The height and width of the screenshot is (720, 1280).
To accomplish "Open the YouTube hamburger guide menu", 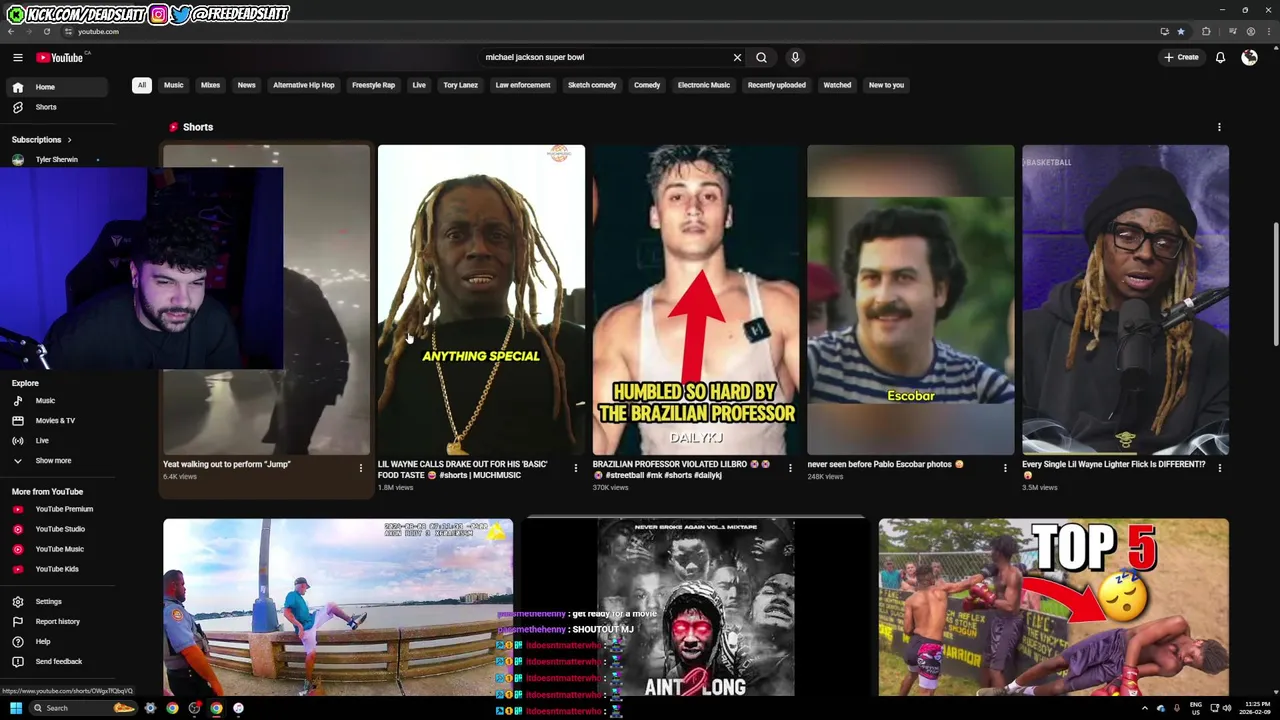I will [x=17, y=57].
